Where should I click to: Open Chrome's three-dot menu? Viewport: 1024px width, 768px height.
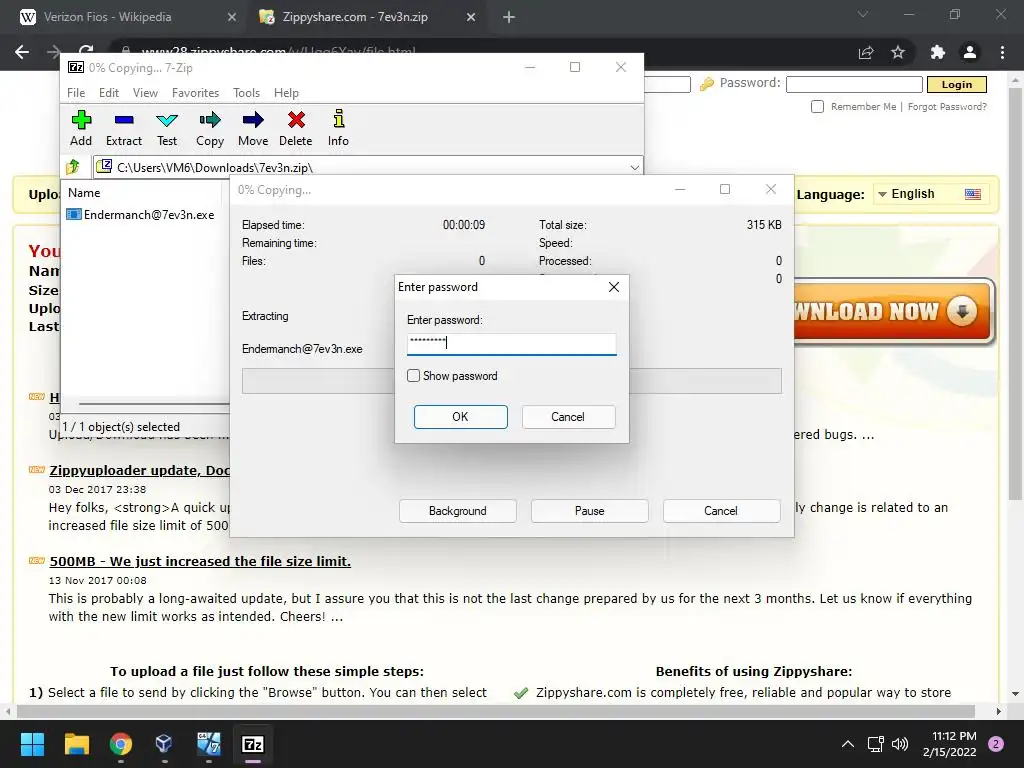point(1002,52)
